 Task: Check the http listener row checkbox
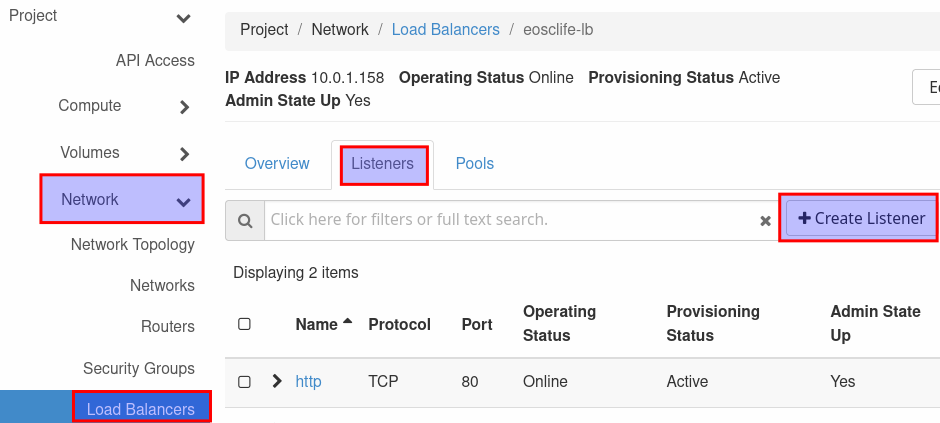(244, 381)
